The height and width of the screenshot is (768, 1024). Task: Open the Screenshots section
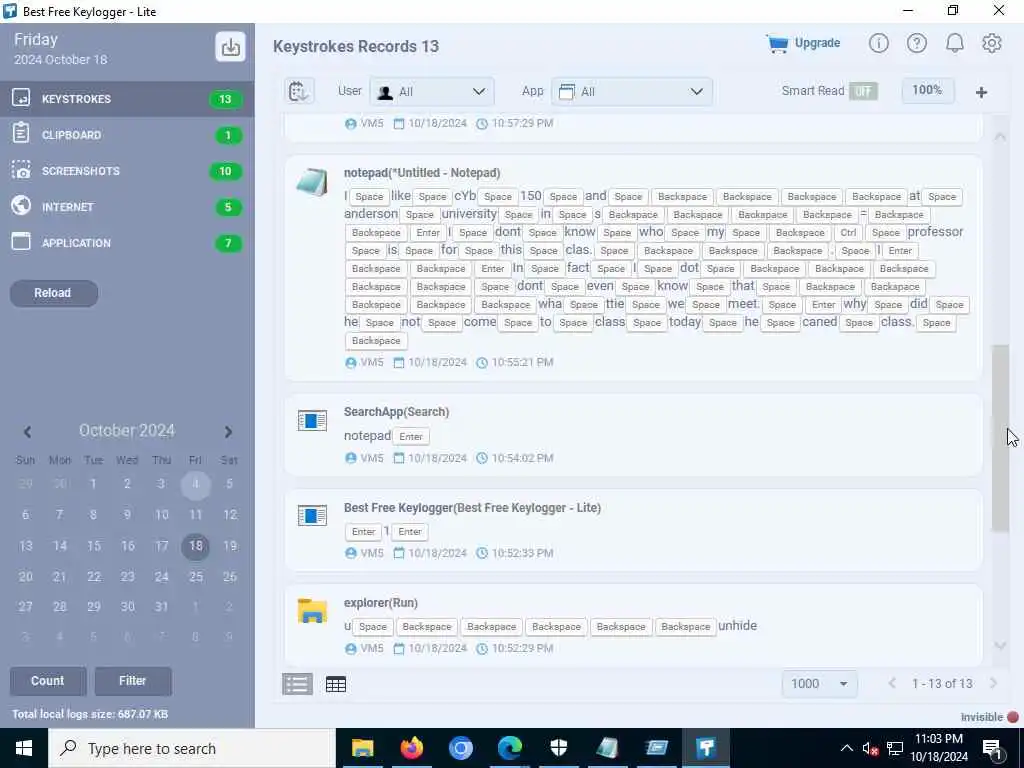pos(127,171)
